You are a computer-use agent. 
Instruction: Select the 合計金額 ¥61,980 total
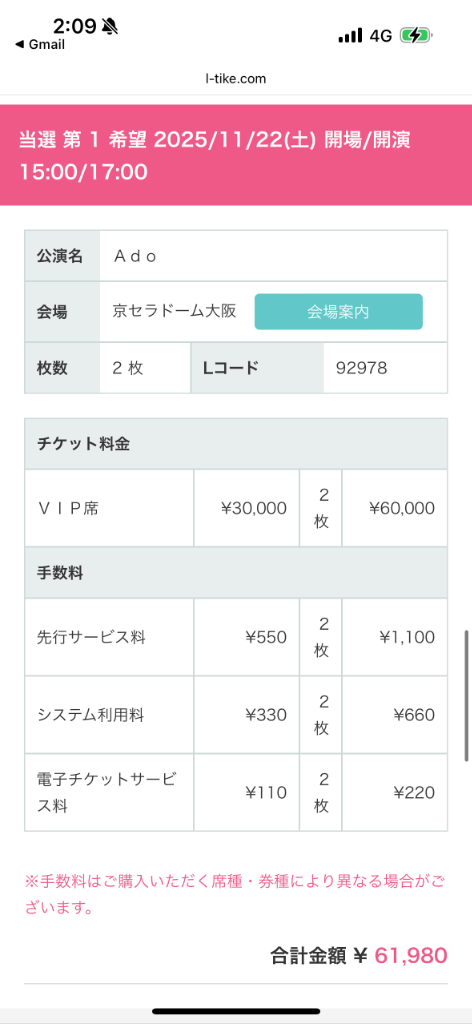pyautogui.click(x=359, y=955)
